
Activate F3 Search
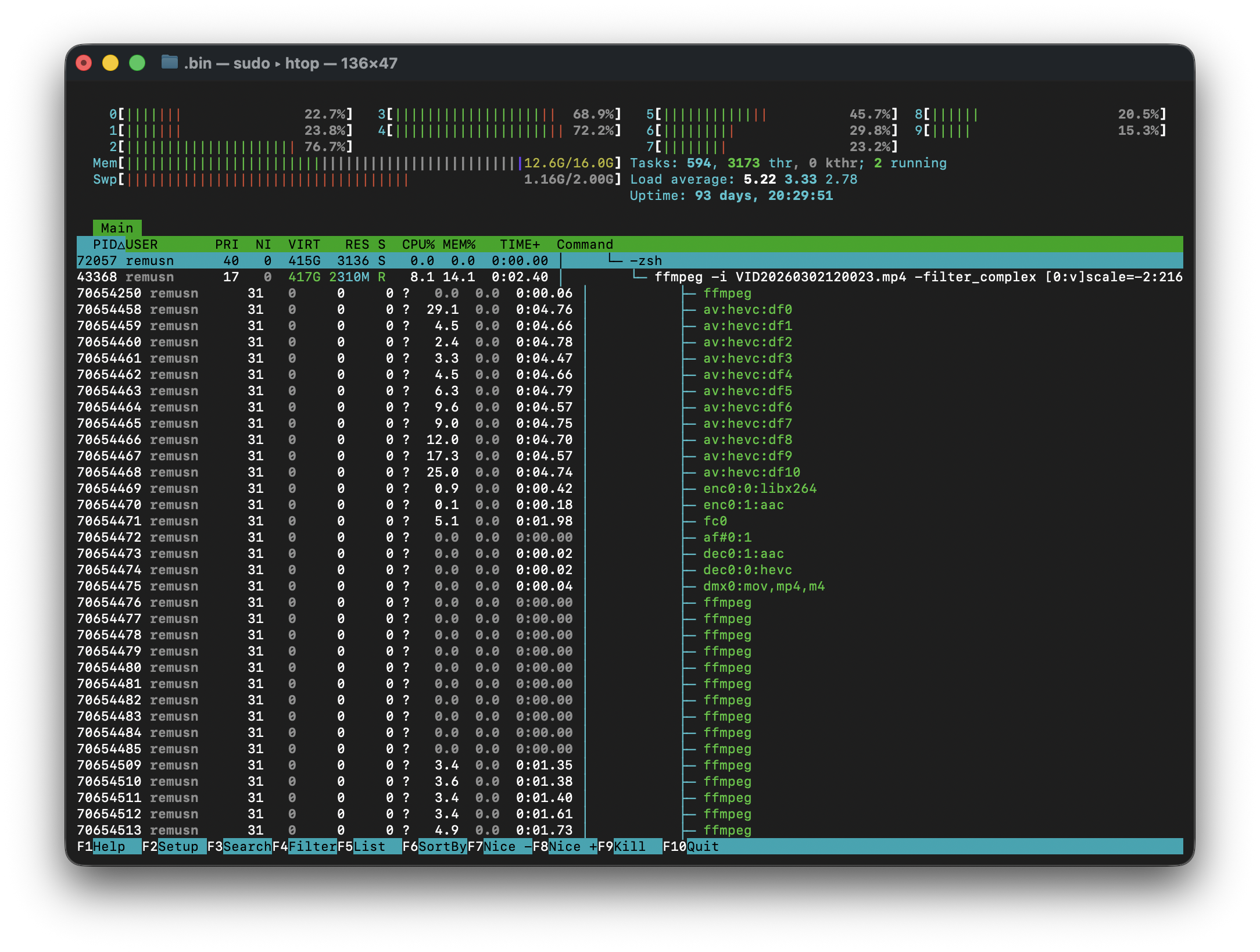239,846
